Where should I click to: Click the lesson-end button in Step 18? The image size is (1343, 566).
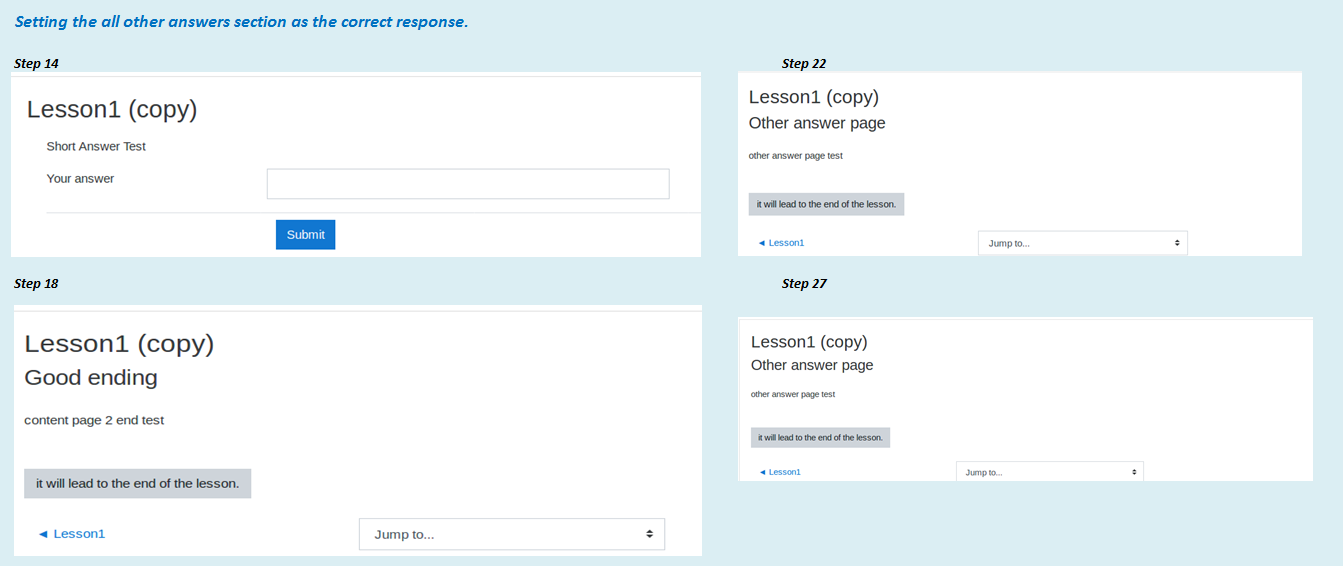[x=138, y=483]
